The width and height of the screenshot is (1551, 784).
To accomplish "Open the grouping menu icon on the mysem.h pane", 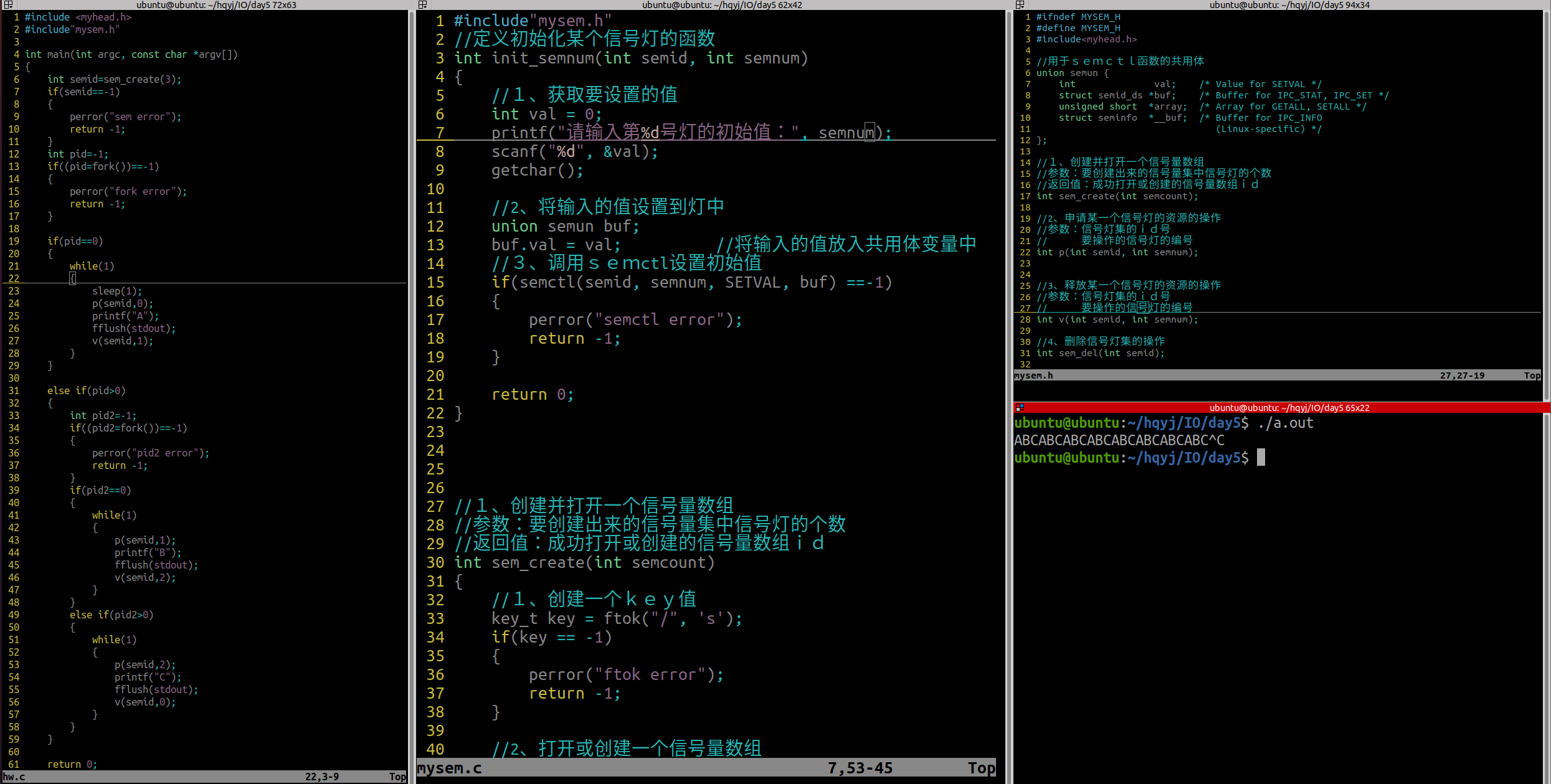I will click(1020, 5).
